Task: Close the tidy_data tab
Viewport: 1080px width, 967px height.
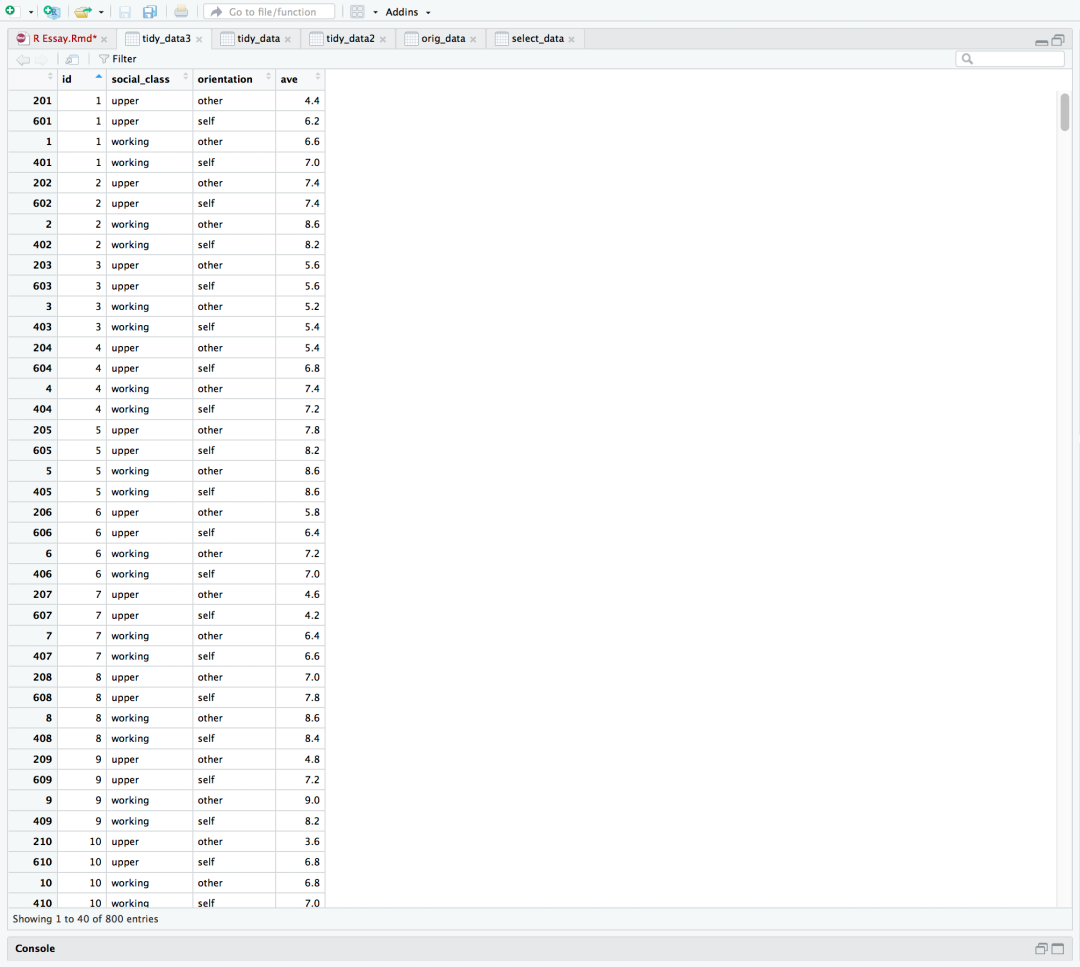Action: [x=288, y=39]
